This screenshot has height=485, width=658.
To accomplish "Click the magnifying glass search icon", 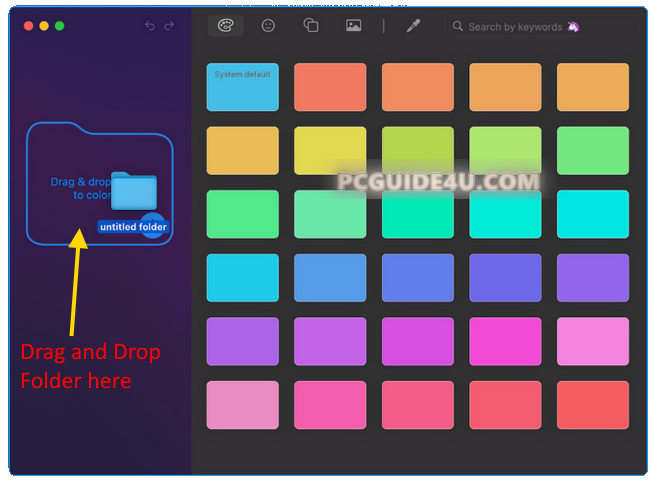I will point(458,27).
